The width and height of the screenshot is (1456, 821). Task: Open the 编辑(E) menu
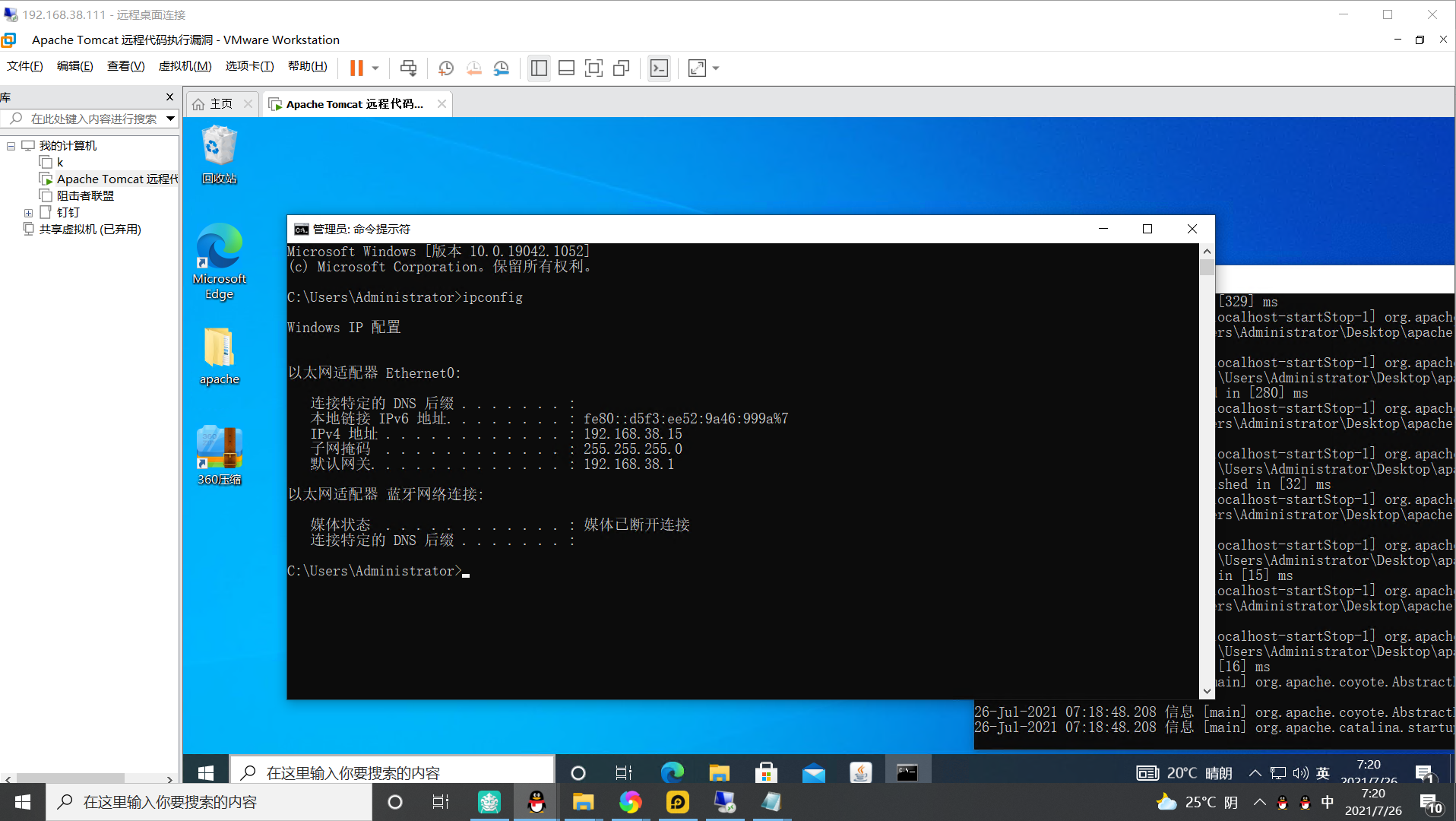click(74, 67)
